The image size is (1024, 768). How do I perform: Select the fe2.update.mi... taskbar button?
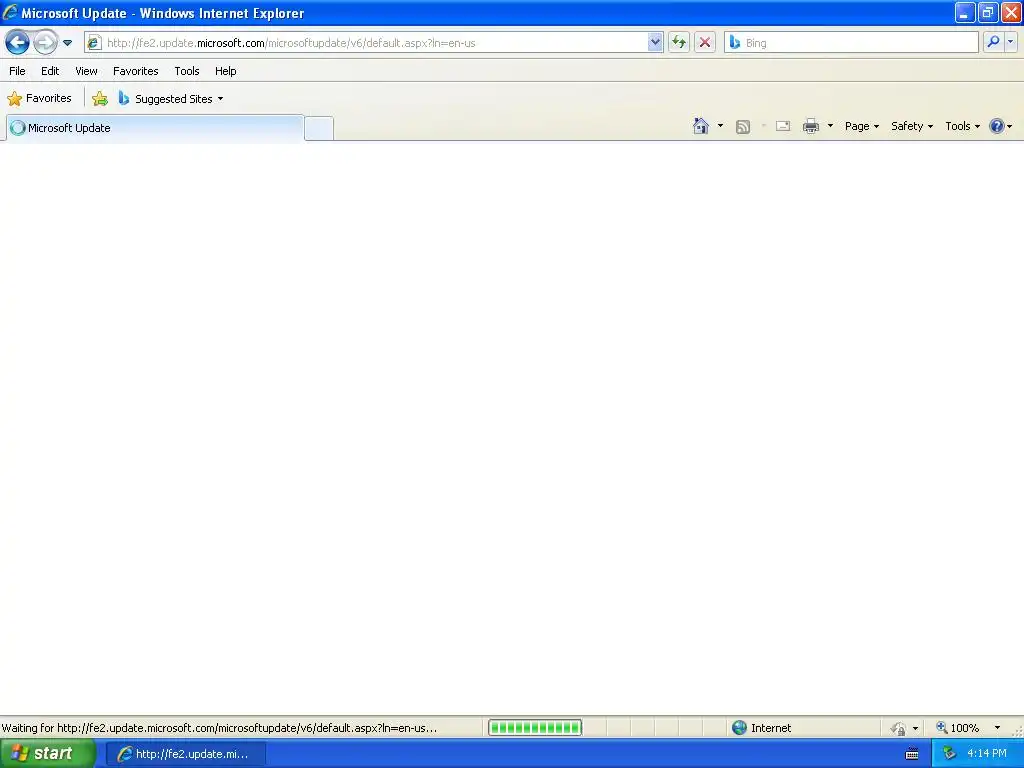point(186,754)
